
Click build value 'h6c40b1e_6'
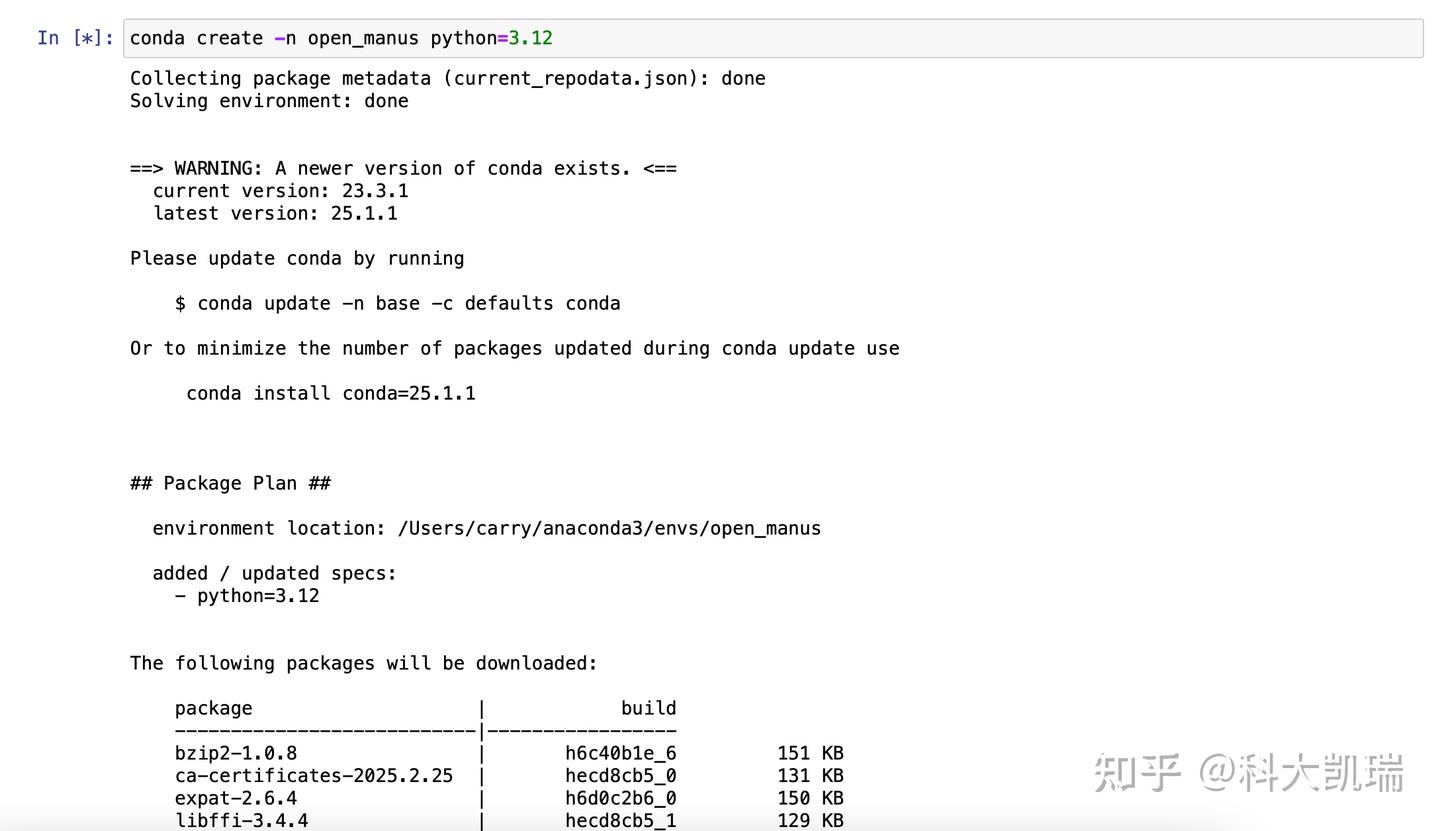621,753
